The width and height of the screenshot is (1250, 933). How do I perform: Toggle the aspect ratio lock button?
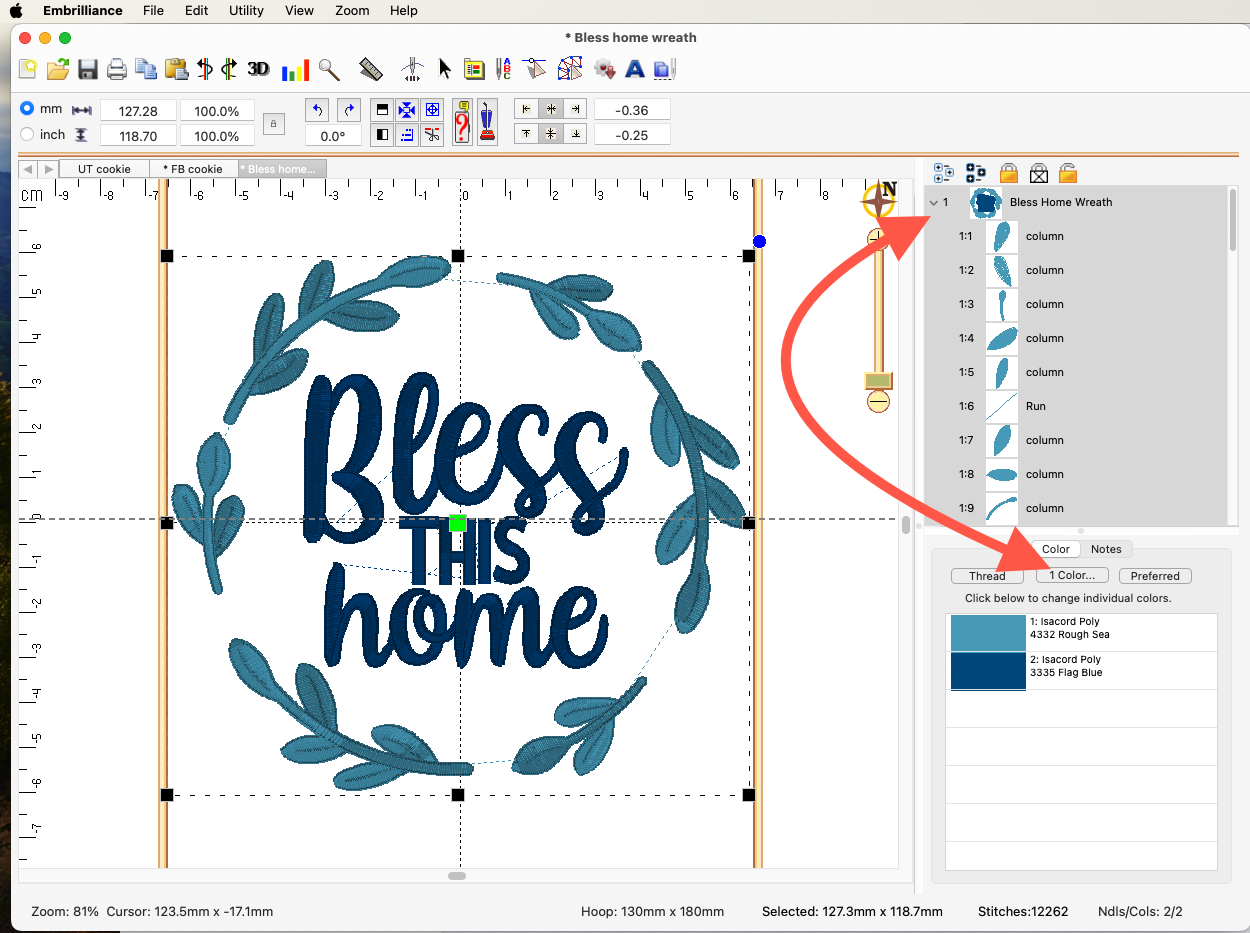274,123
